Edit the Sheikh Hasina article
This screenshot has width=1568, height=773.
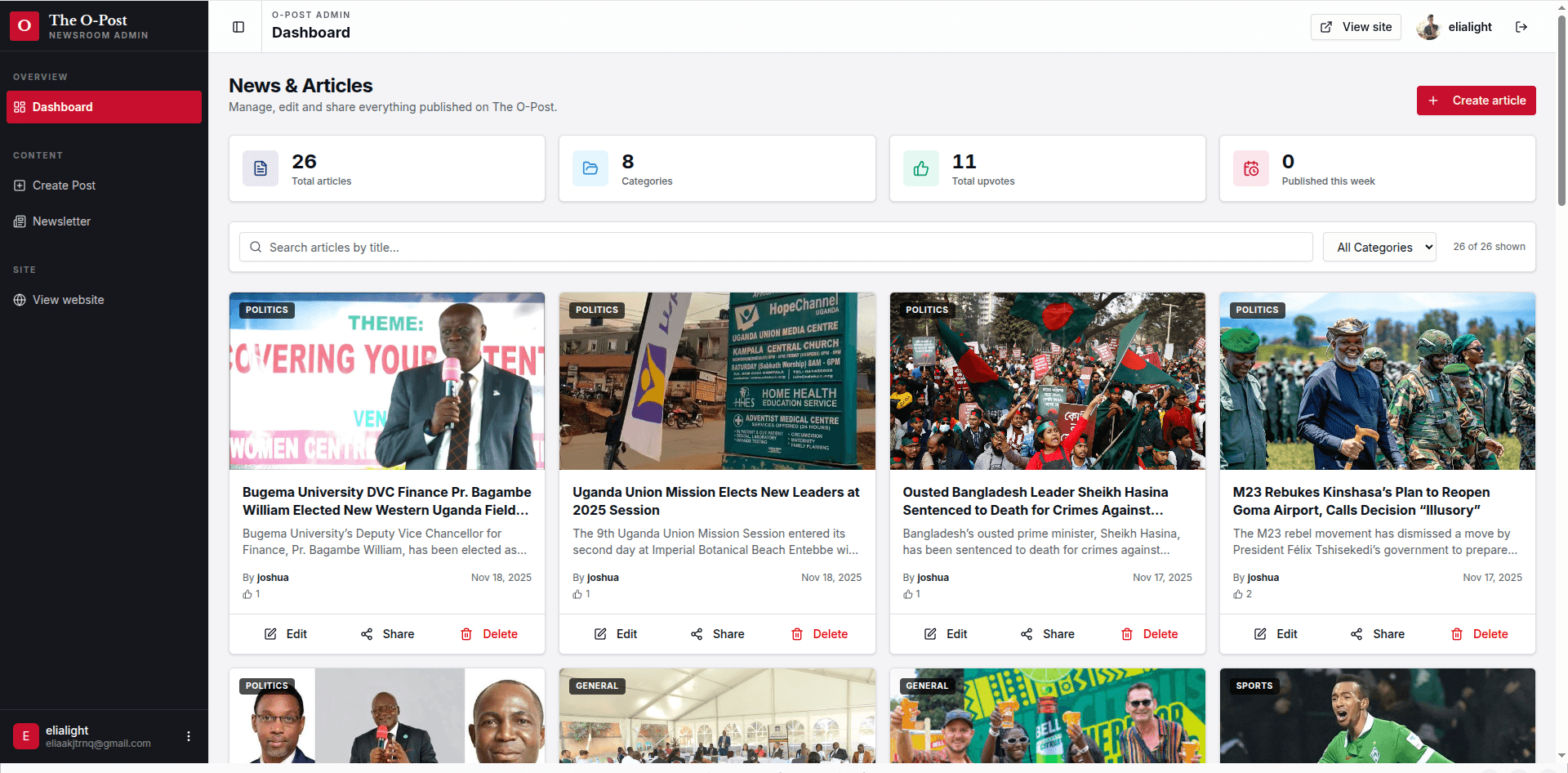point(946,634)
